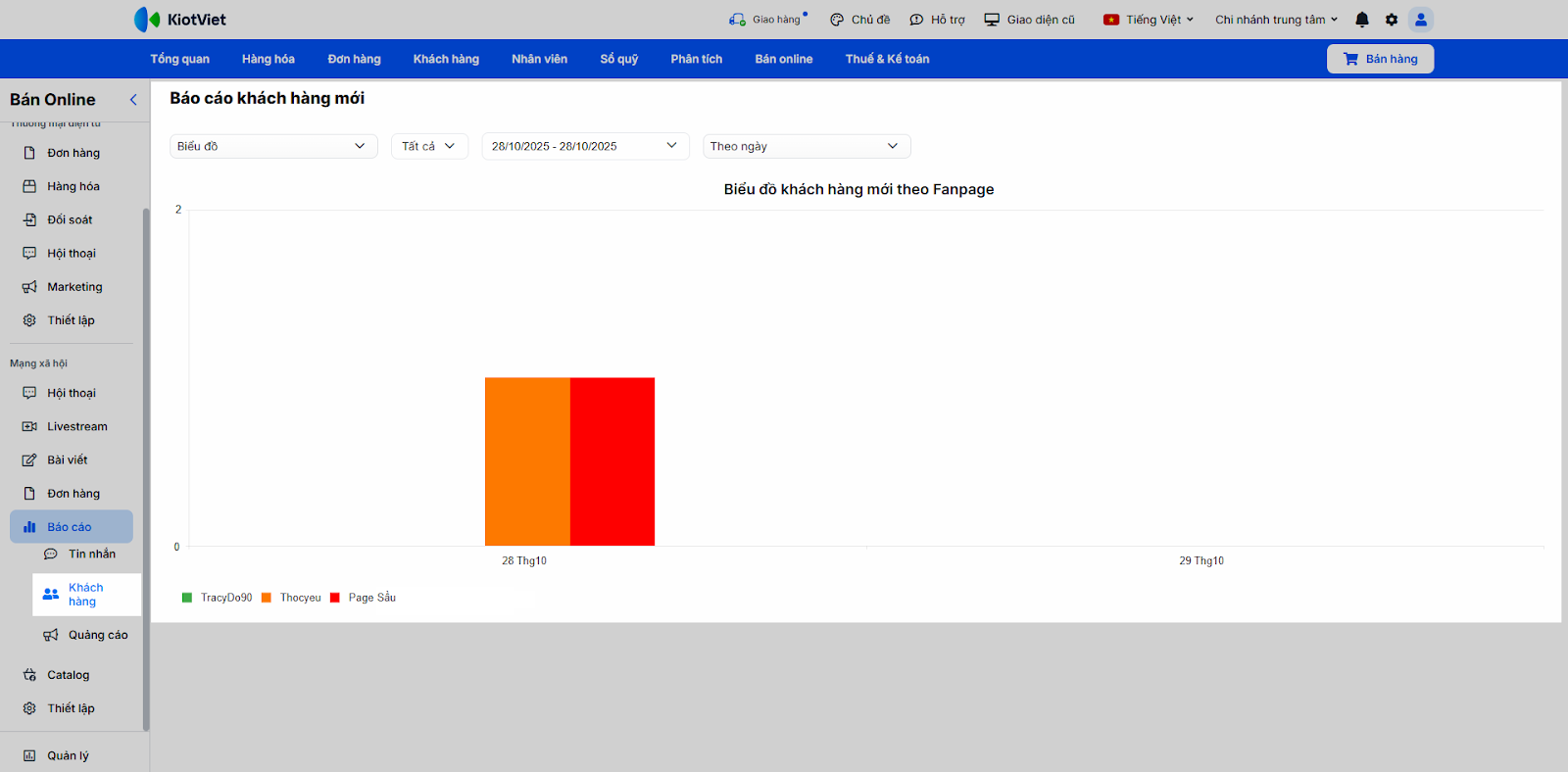Open the Bán online menu
The image size is (1568, 772).
point(784,59)
